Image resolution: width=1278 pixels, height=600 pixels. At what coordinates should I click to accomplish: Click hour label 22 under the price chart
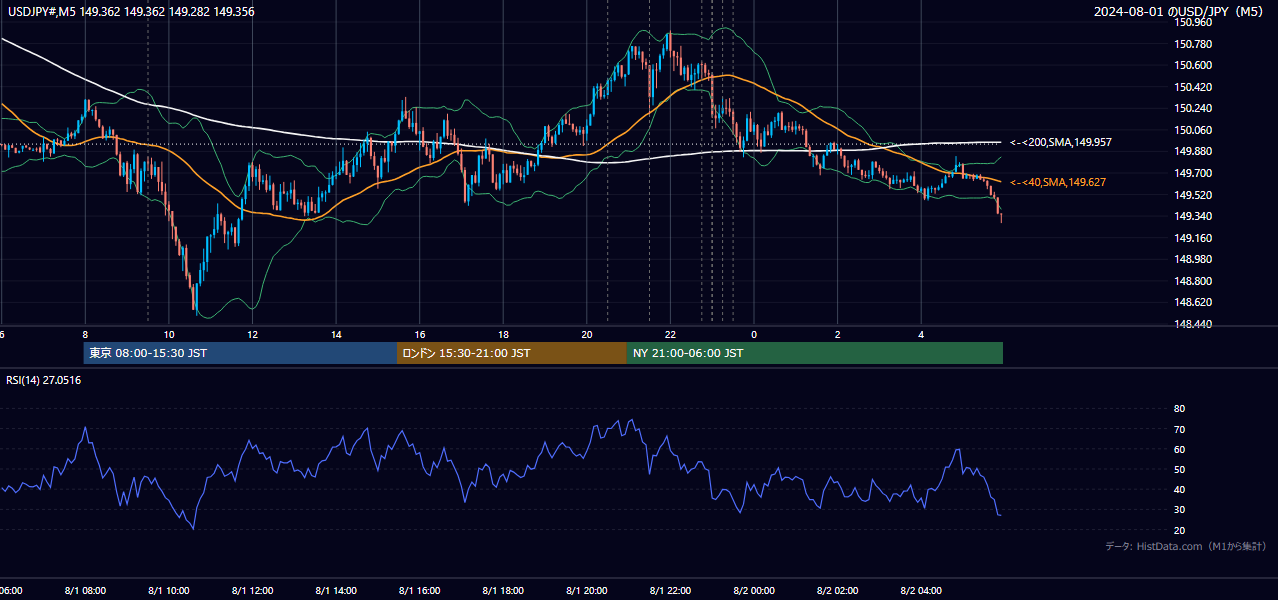tap(670, 334)
